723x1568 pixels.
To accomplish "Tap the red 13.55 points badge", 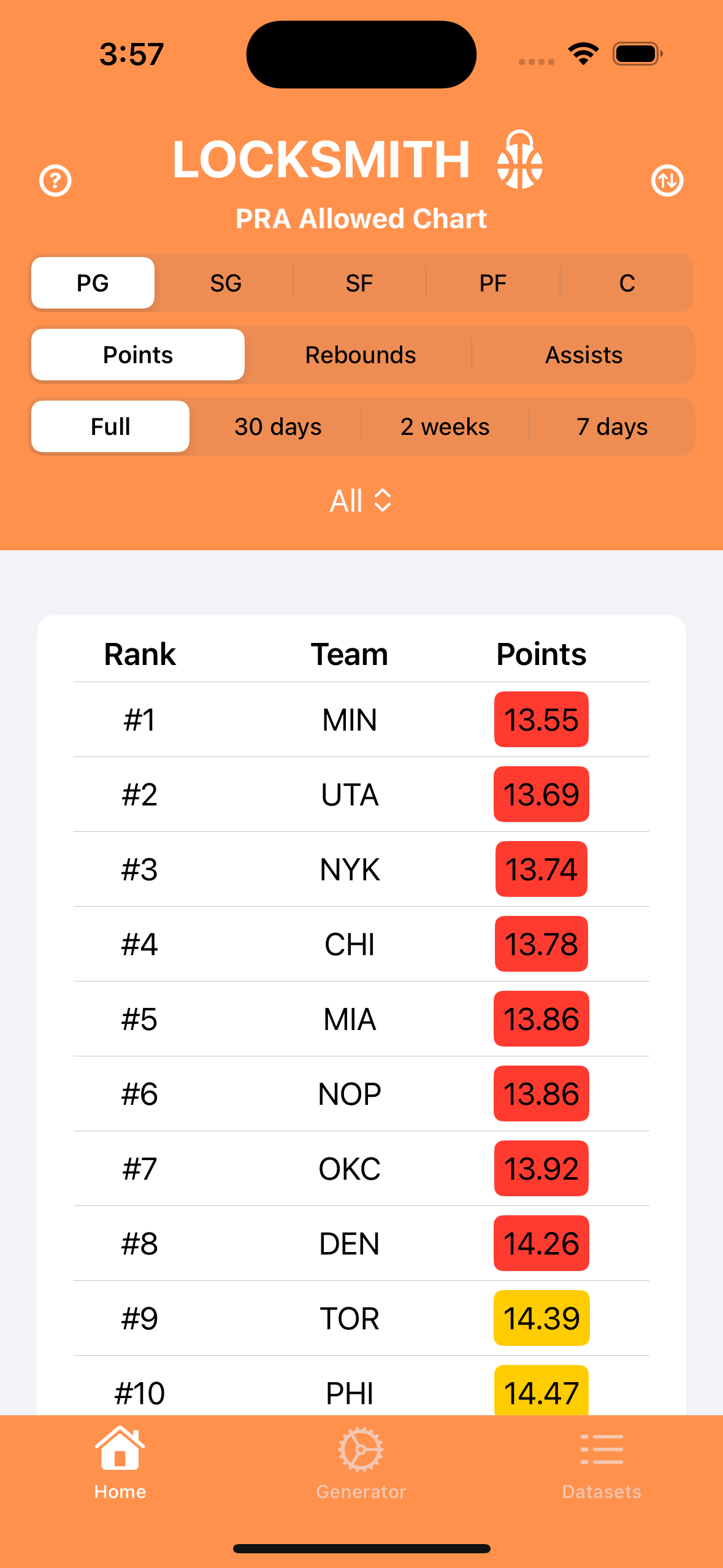I will pos(541,720).
